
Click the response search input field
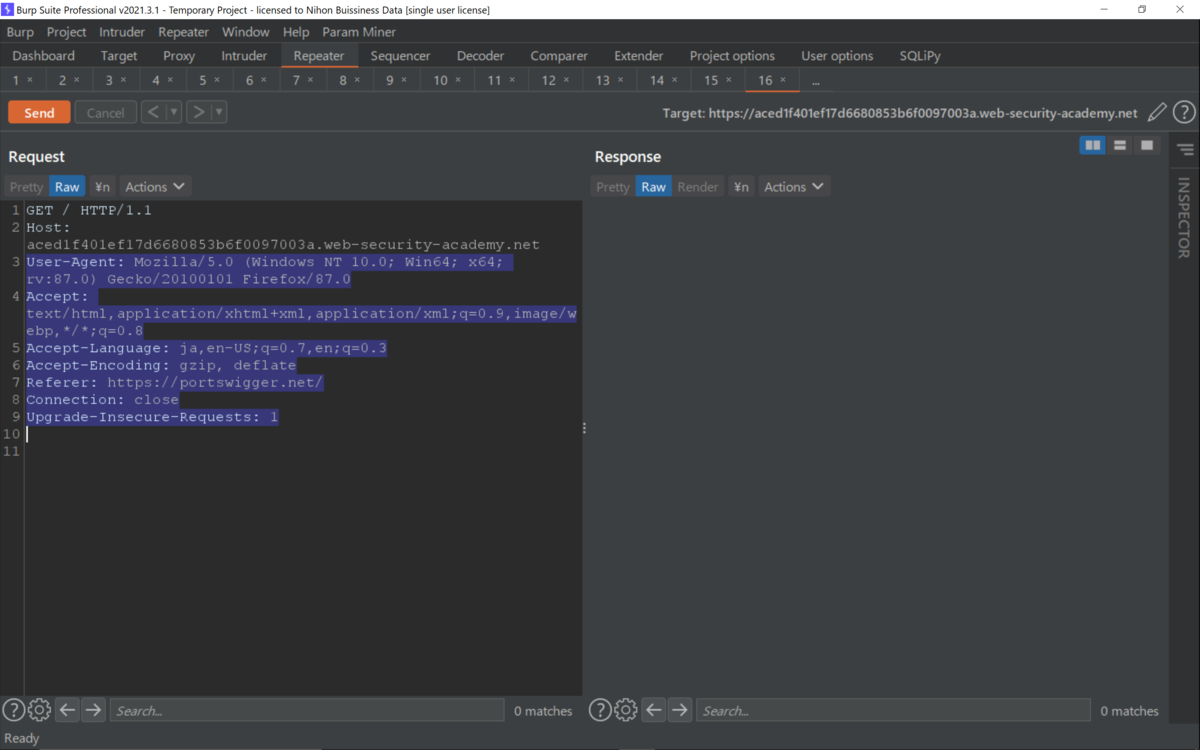(x=893, y=710)
